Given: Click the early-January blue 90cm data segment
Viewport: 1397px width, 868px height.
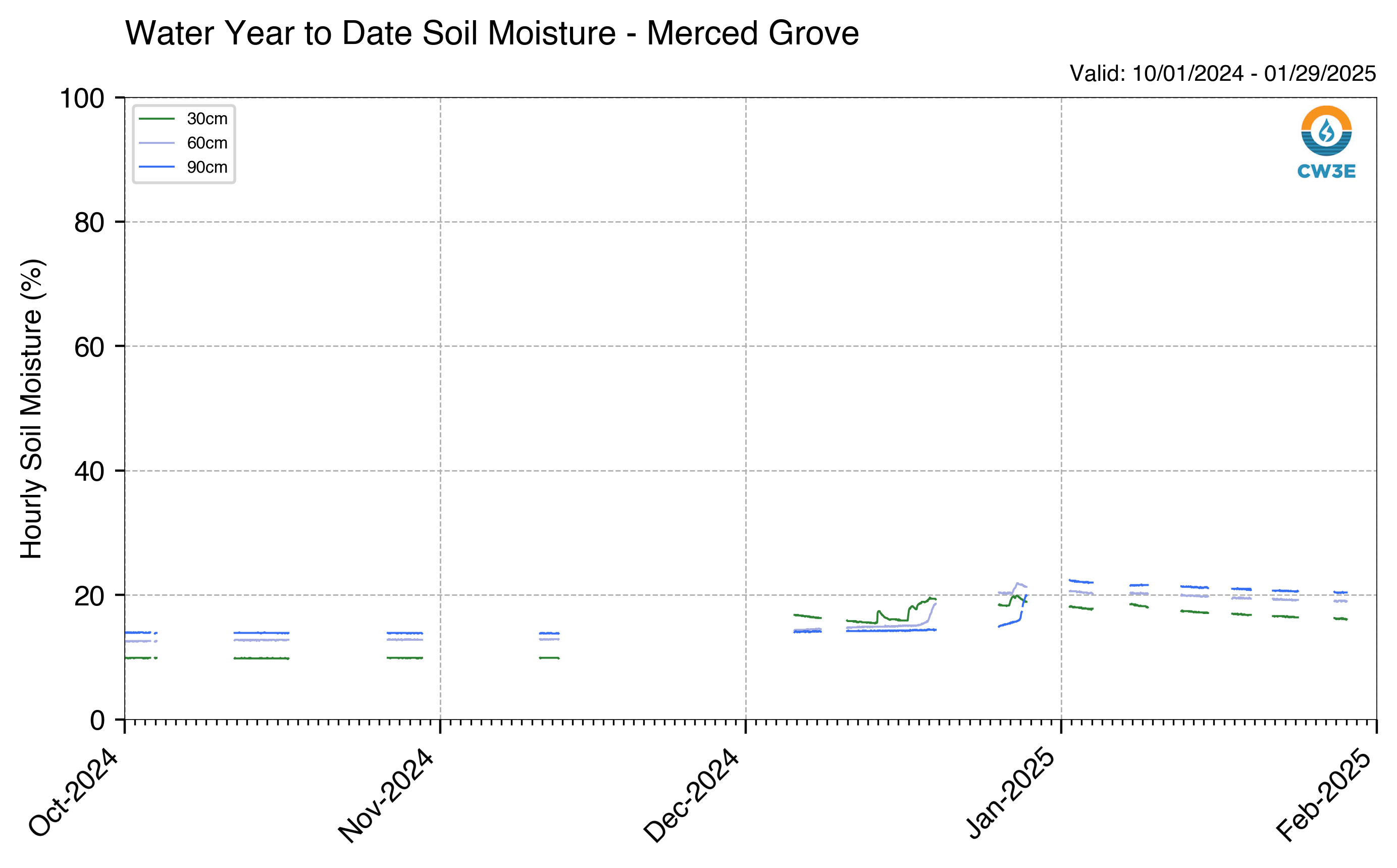Looking at the screenshot, I should point(1081,582).
